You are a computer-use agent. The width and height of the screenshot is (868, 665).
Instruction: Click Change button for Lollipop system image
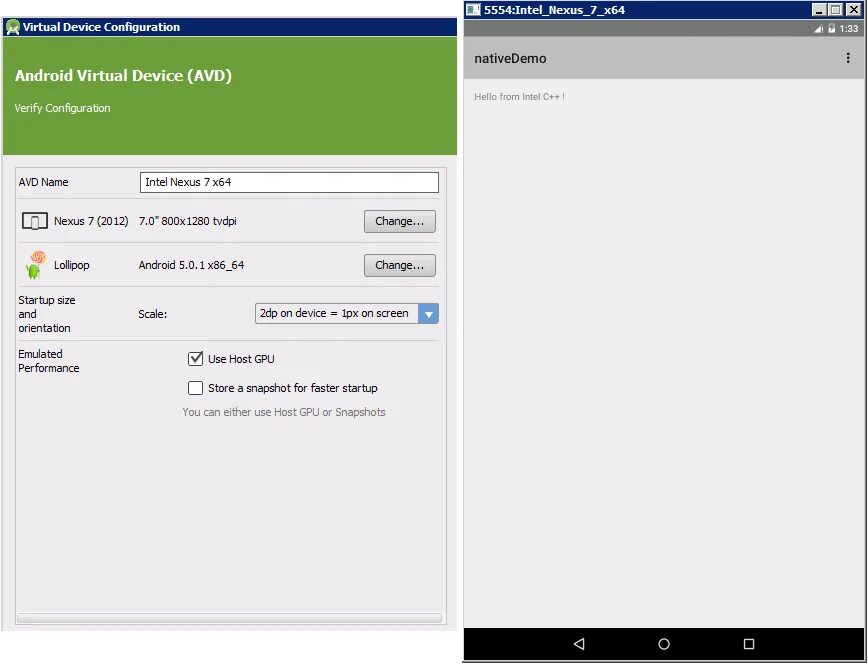point(400,265)
